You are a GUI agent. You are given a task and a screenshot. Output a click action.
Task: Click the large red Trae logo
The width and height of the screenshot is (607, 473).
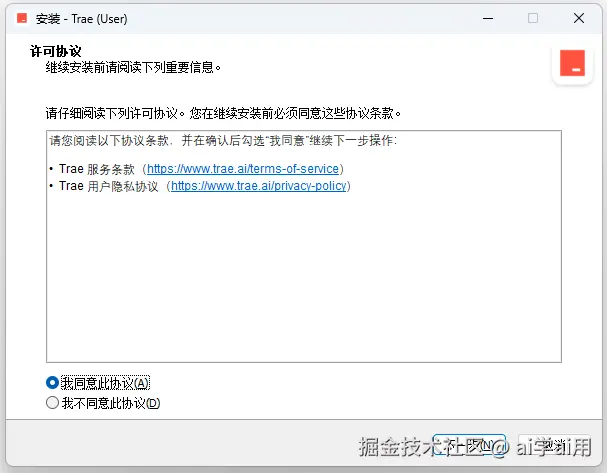(x=572, y=63)
